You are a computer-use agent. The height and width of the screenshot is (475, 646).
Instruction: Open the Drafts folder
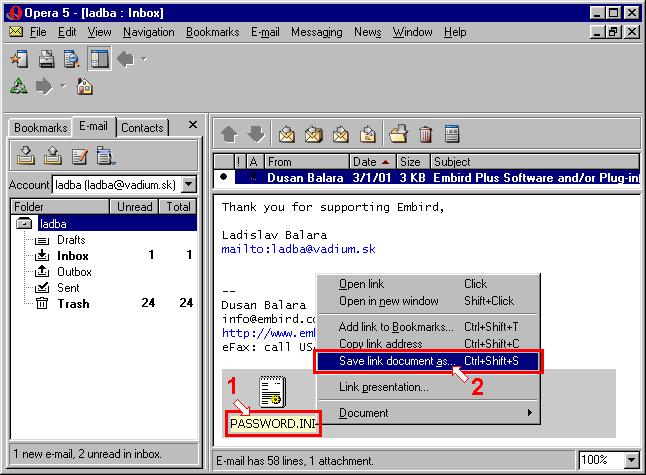click(x=71, y=240)
